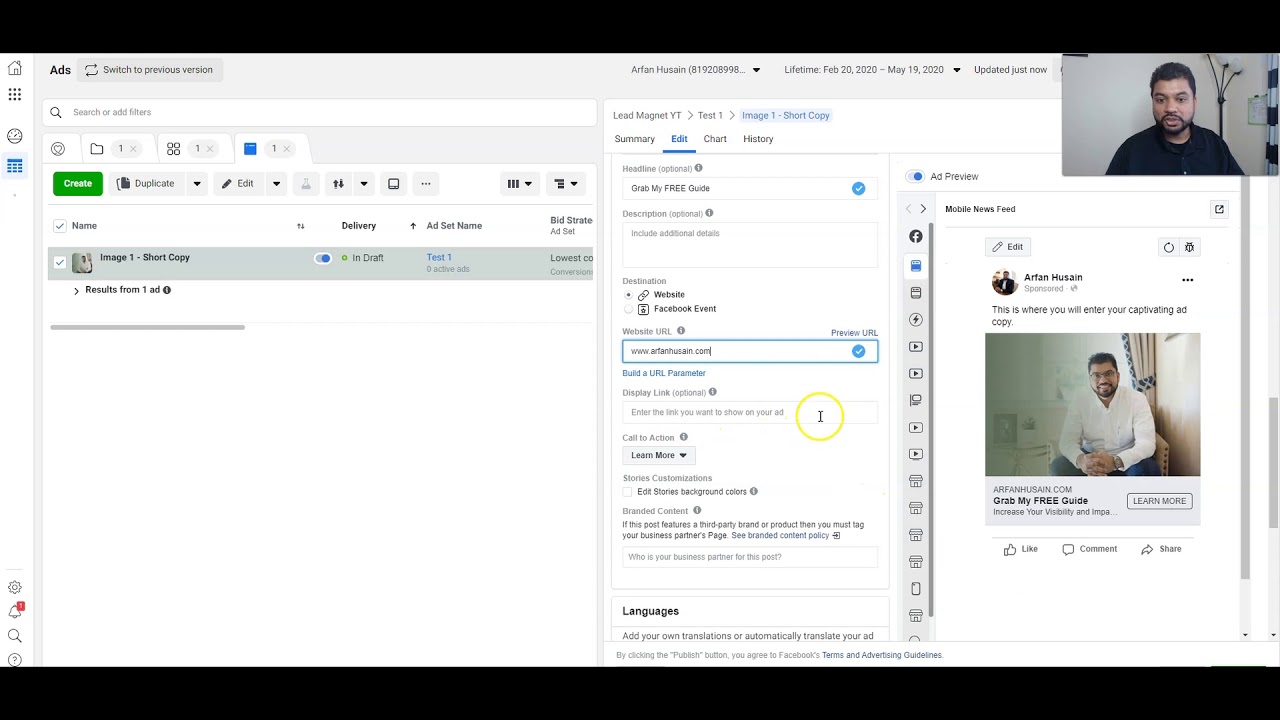
Task: Toggle the select-all checkbox beside Name
Action: pos(60,226)
